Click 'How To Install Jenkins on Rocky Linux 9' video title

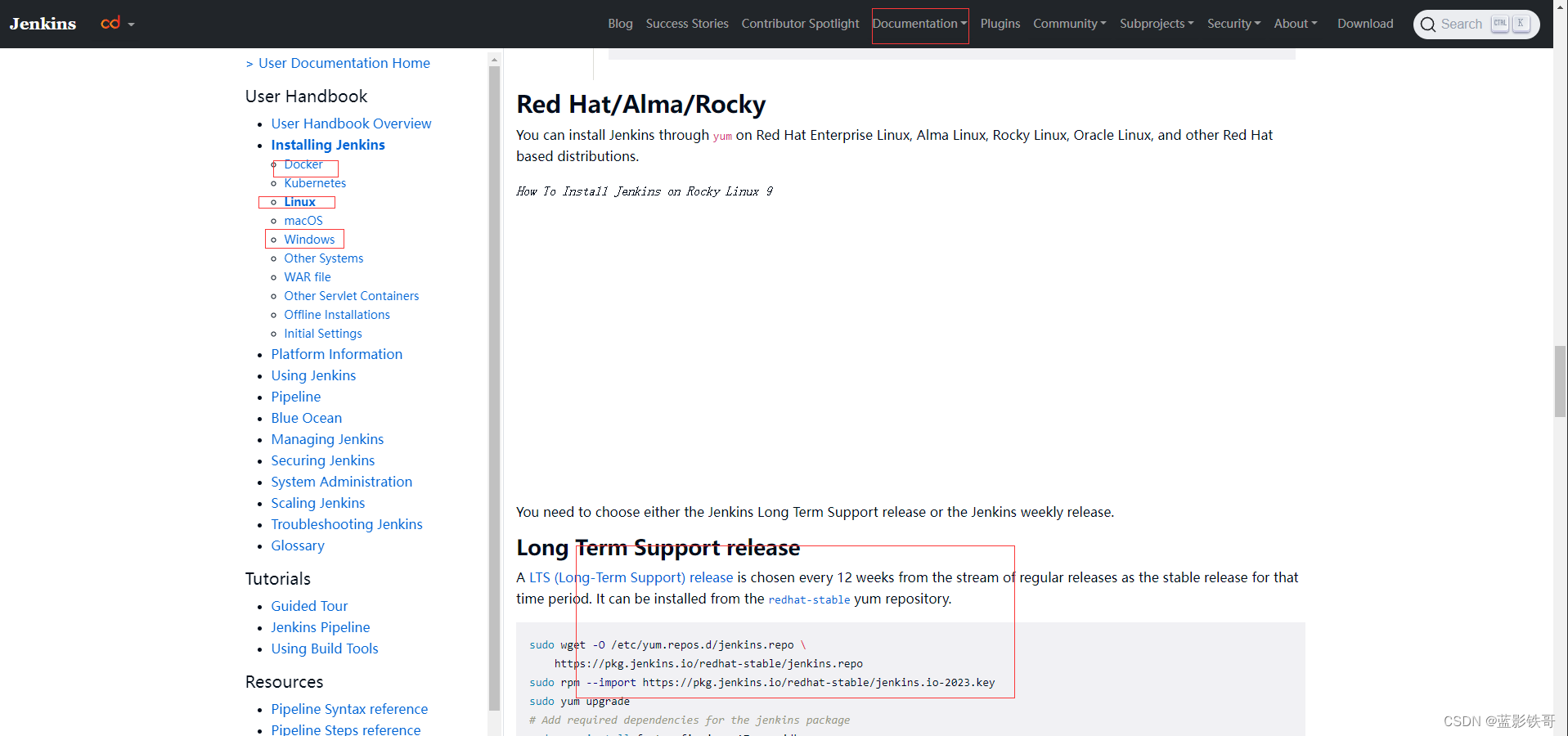pyautogui.click(x=645, y=191)
